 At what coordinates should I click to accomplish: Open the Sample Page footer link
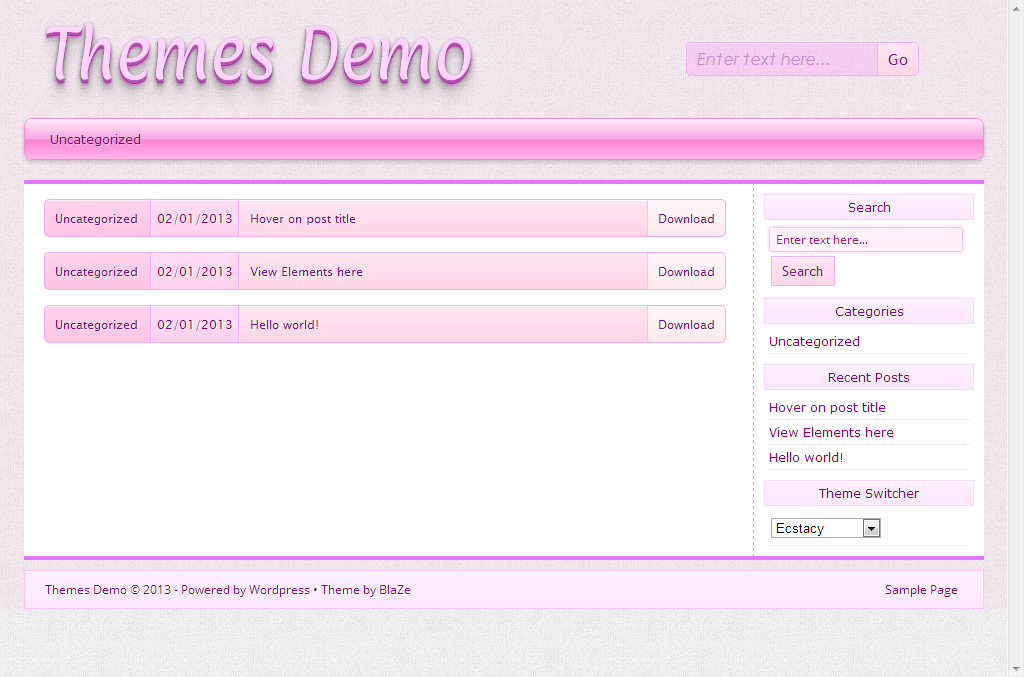pos(921,590)
